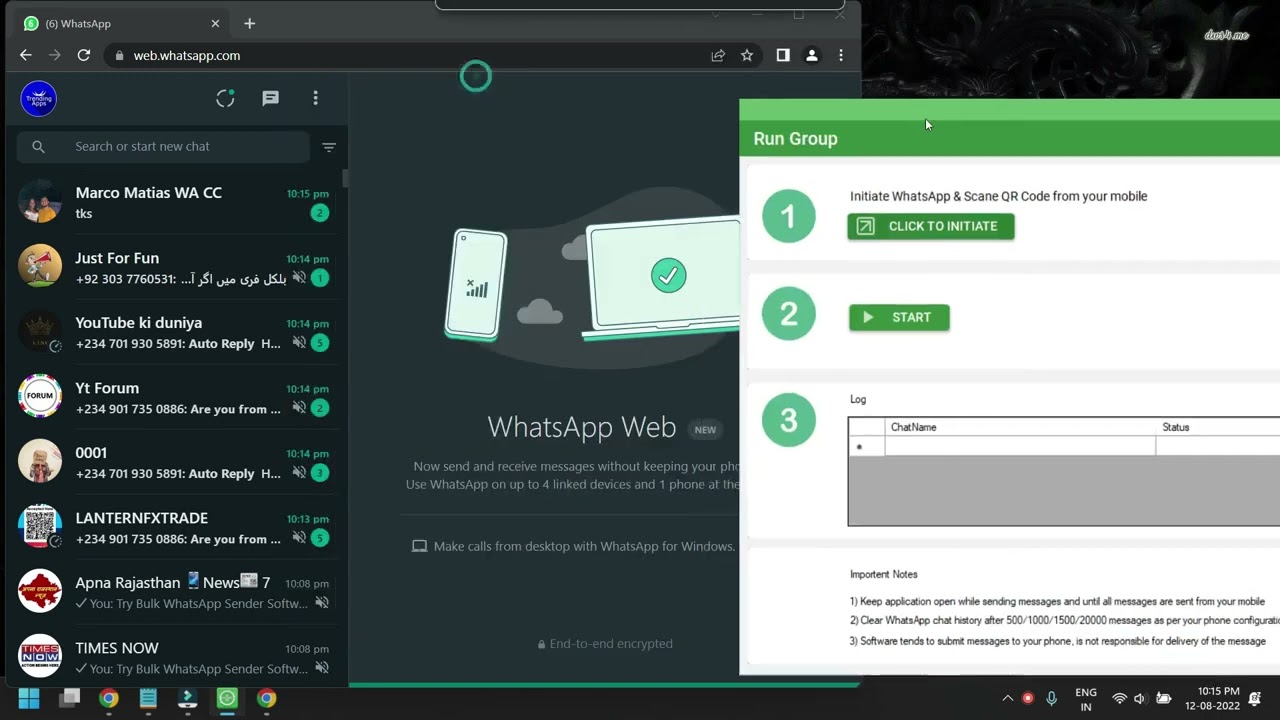Click muted icon on LANTERNFXTRADE row
Screen dimensions: 1280x720
pyautogui.click(x=299, y=538)
